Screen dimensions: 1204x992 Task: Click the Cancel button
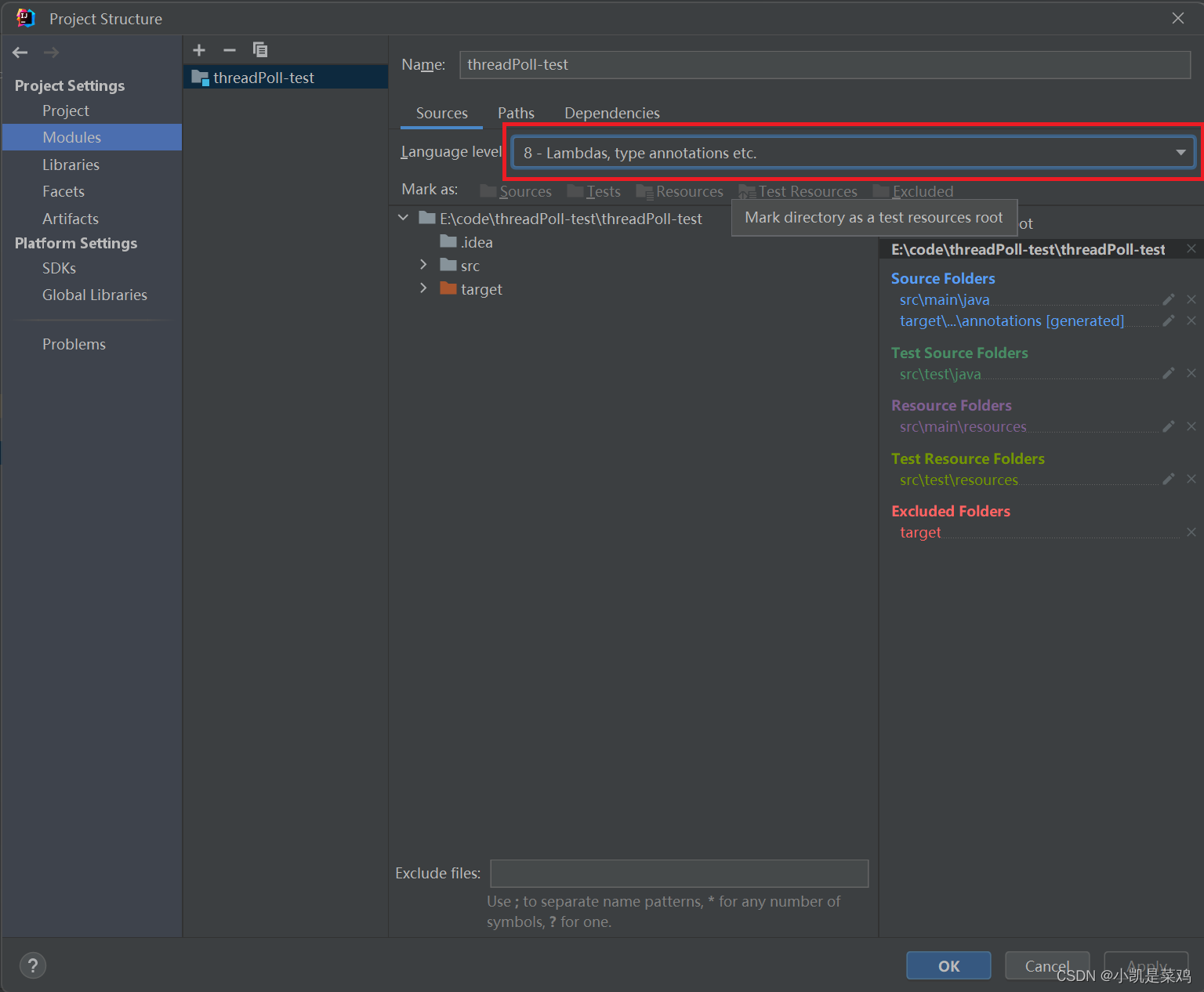point(1047,965)
